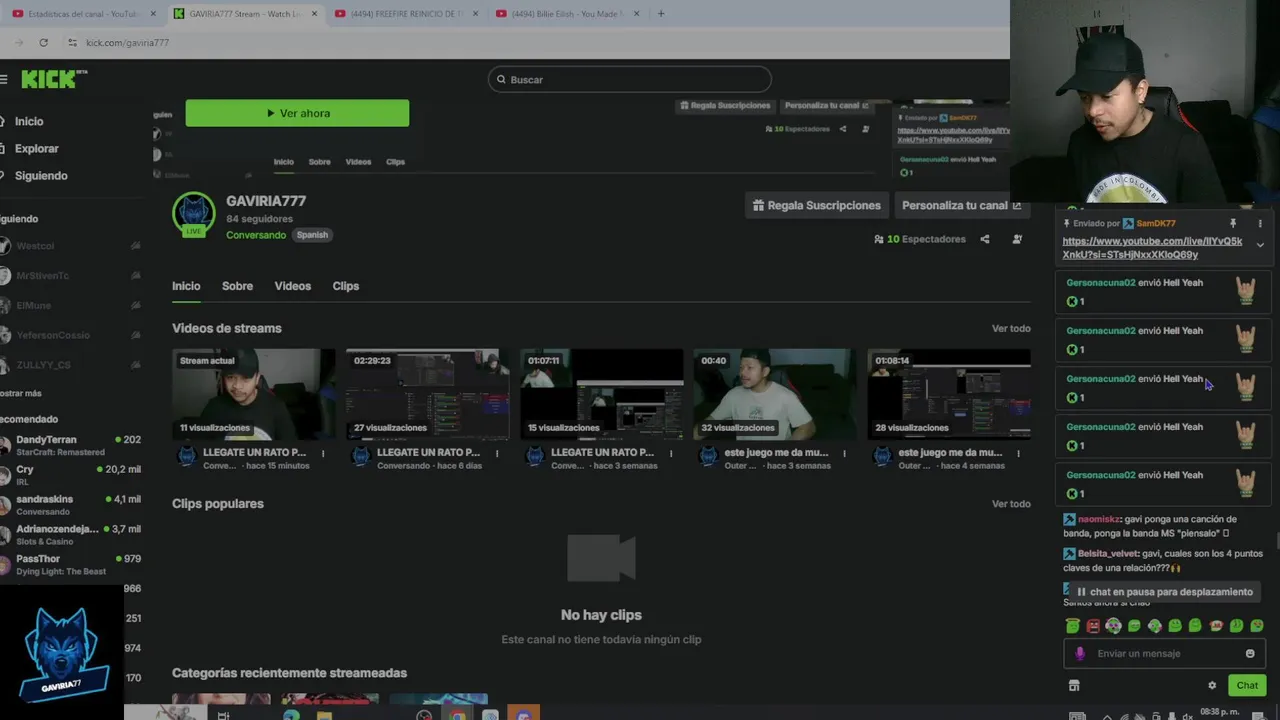1280x720 pixels.
Task: Click the Enviar un mensaje input
Action: (1165, 653)
